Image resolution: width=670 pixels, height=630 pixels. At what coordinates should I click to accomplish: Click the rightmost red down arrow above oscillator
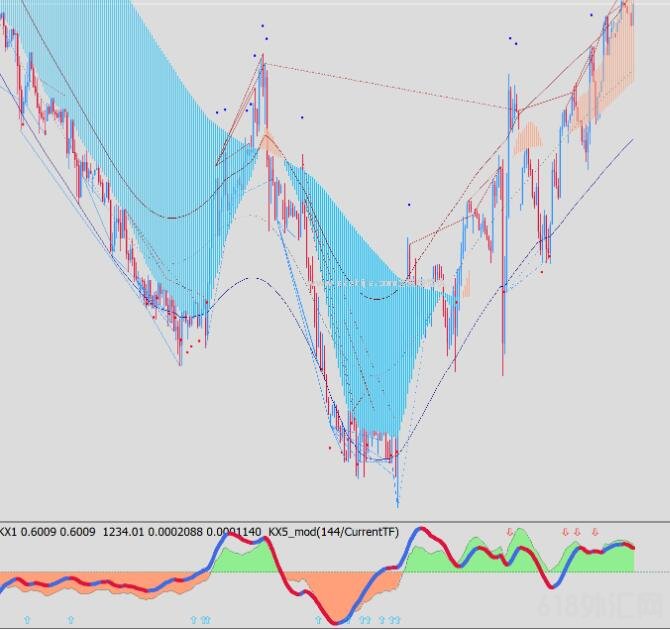(x=595, y=532)
